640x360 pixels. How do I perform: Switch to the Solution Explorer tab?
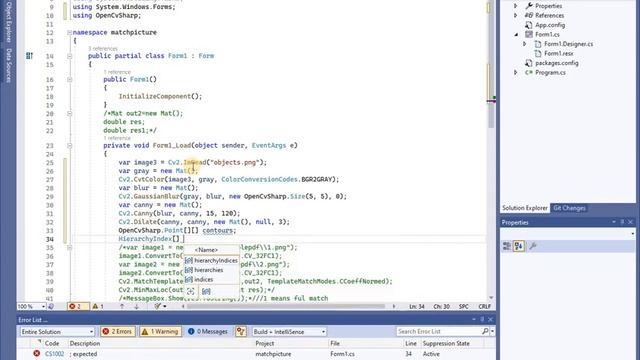[x=524, y=208]
